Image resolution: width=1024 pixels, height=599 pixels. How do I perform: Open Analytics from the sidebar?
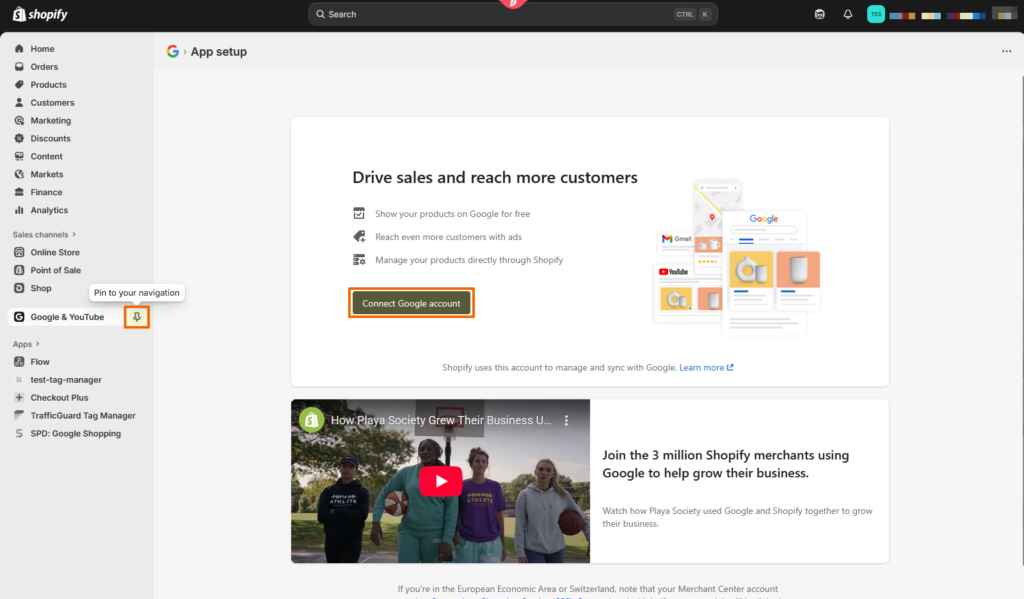click(49, 210)
